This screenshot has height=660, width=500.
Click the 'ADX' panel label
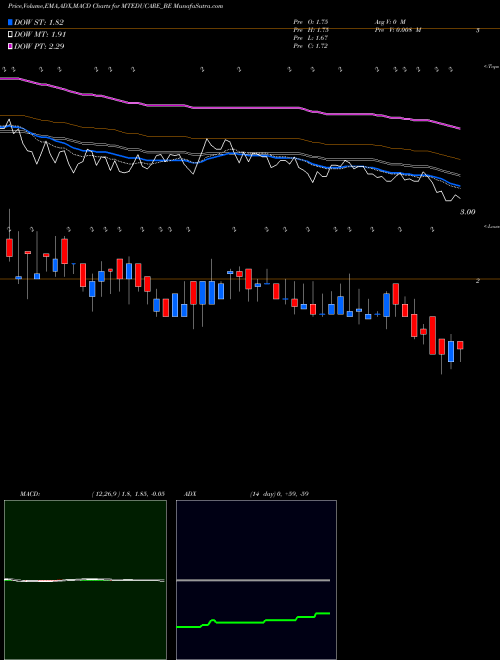coord(190,494)
